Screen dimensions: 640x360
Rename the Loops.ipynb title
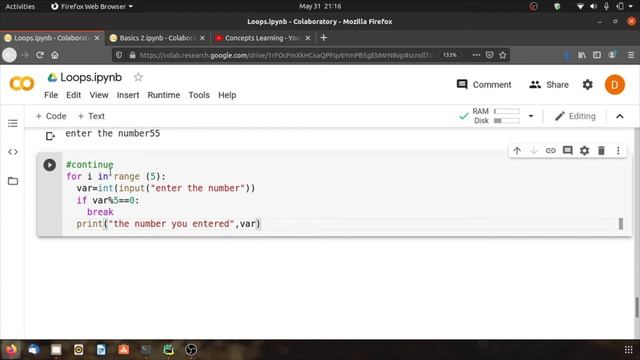click(x=91, y=77)
